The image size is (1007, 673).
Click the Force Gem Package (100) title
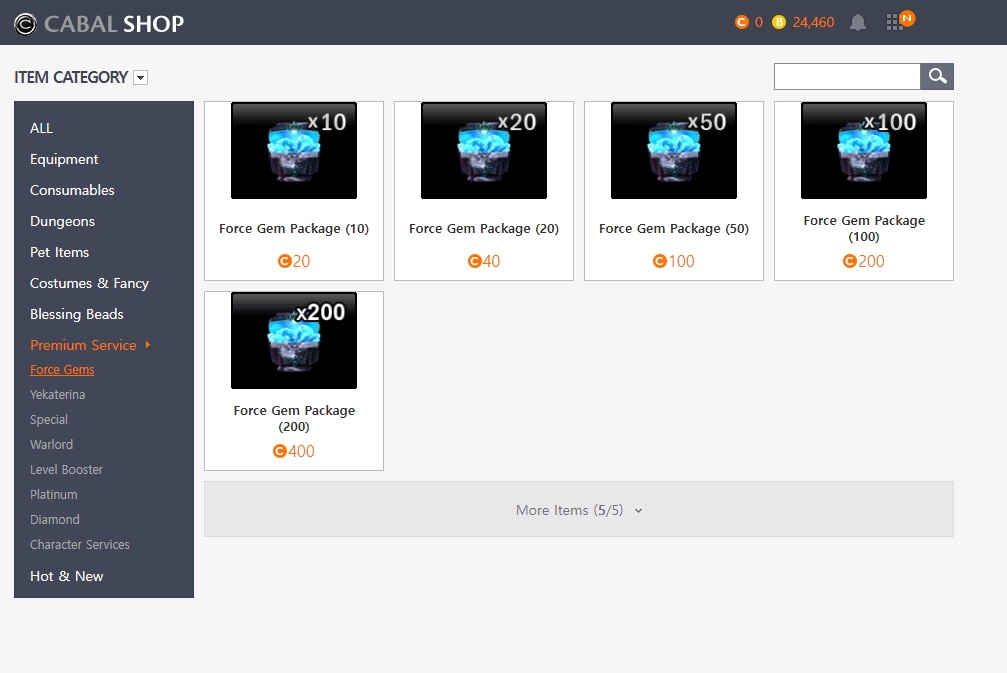click(864, 229)
